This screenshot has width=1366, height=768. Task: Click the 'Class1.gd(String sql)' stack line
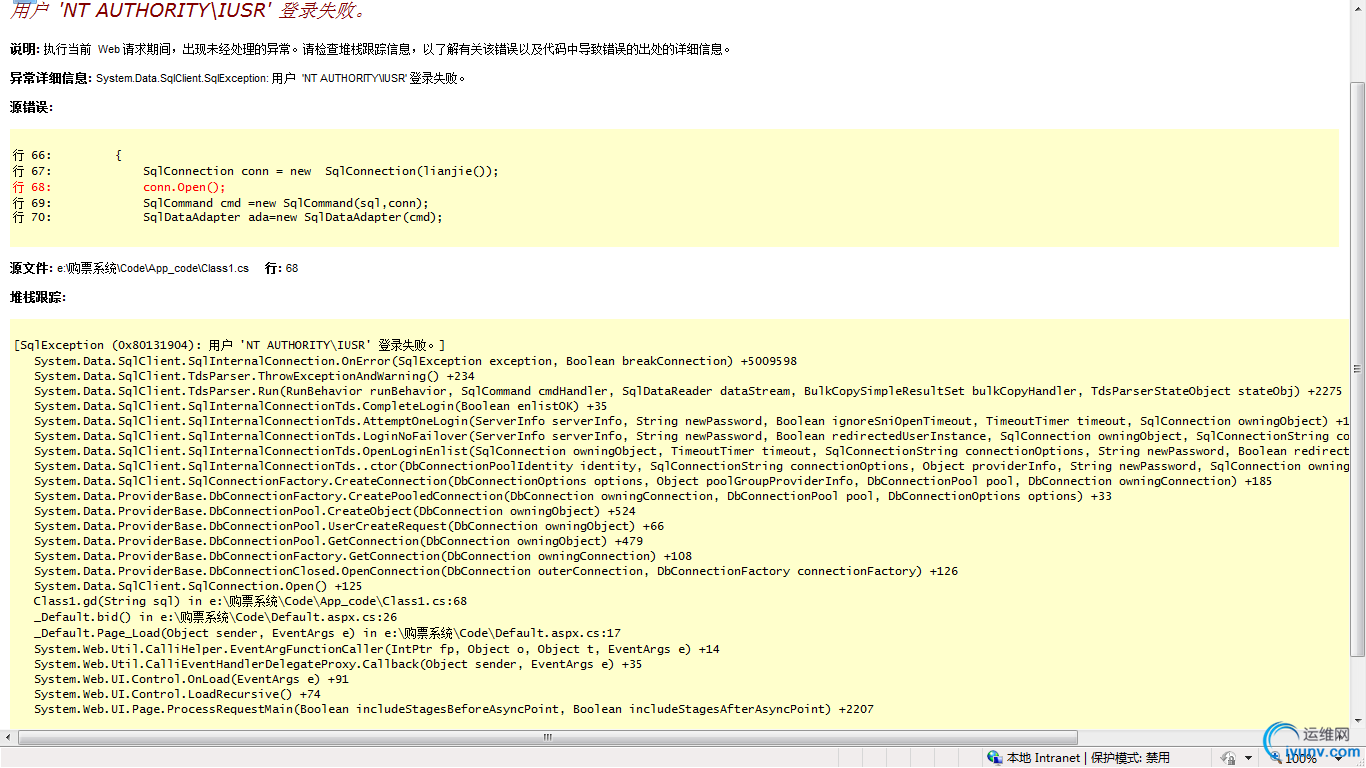tap(250, 601)
